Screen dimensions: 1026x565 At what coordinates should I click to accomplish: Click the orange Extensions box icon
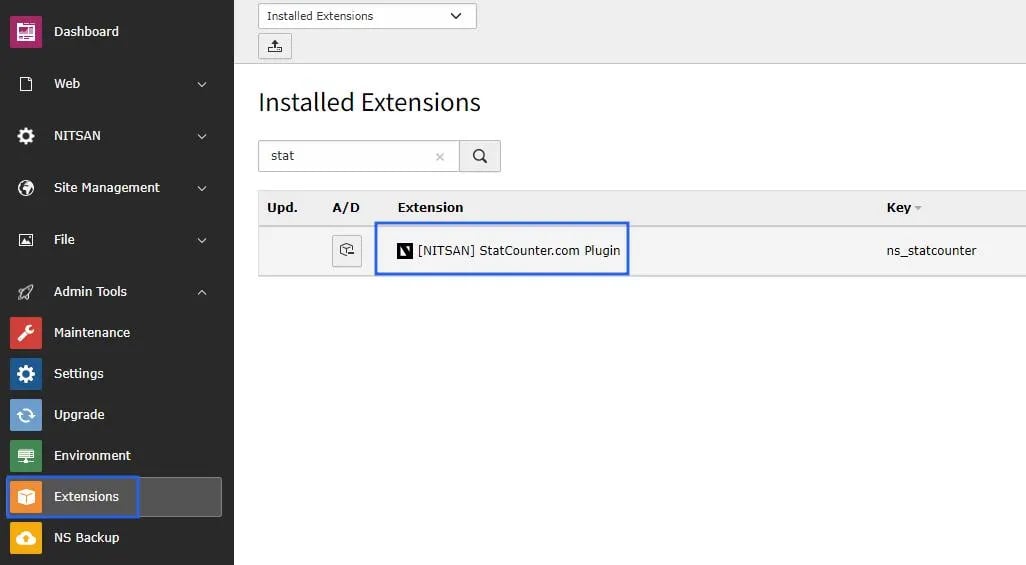26,497
